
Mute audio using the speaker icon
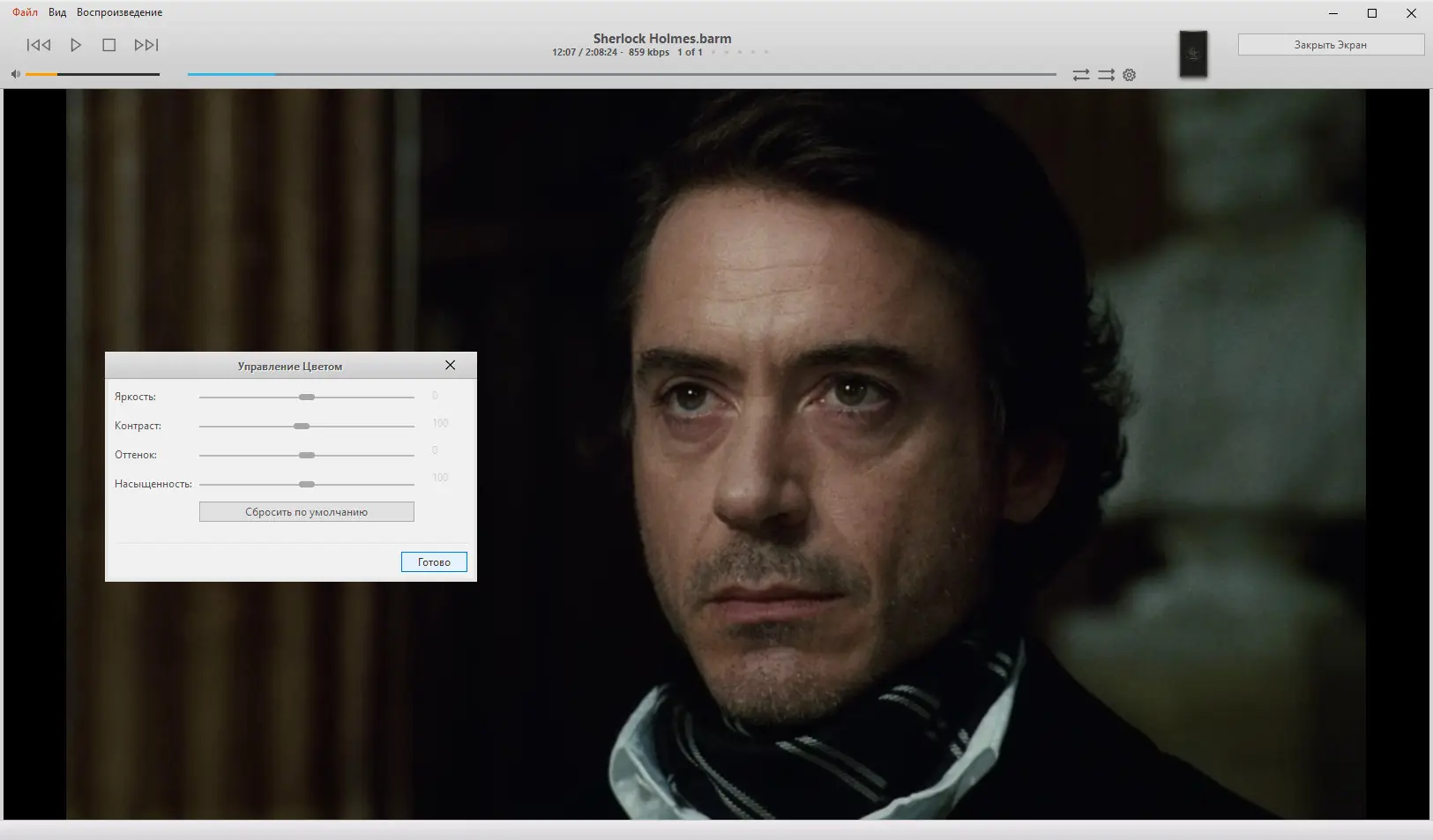(x=16, y=74)
